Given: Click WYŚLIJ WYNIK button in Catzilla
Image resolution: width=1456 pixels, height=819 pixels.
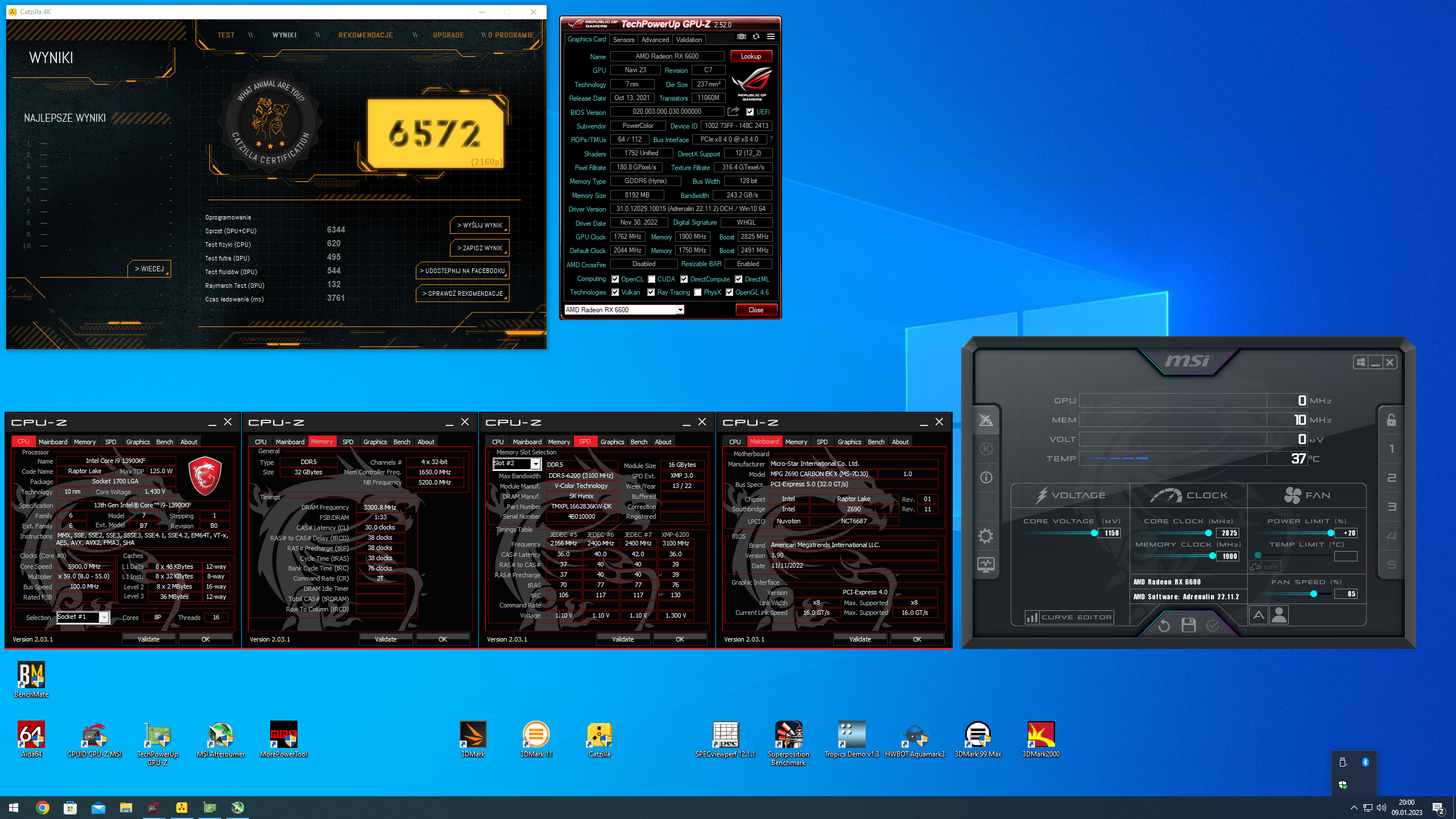Looking at the screenshot, I should 479,225.
